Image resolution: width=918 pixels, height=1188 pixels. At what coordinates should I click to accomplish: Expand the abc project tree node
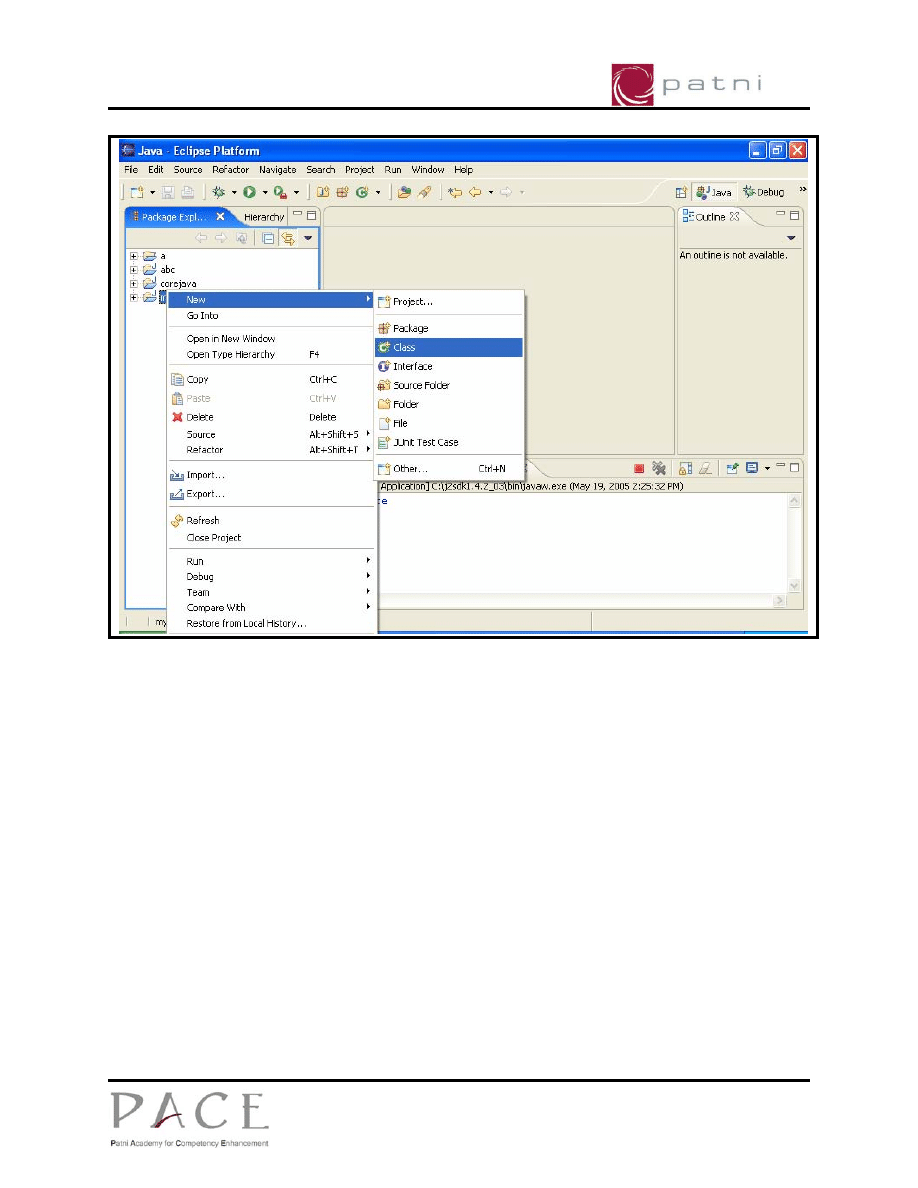(x=134, y=270)
